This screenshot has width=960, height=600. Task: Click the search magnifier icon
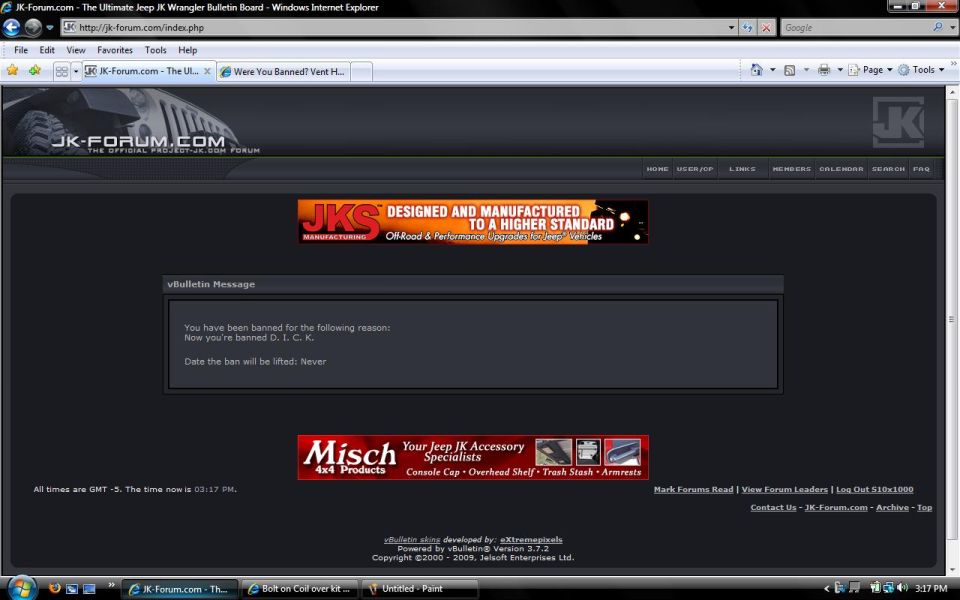tap(937, 27)
